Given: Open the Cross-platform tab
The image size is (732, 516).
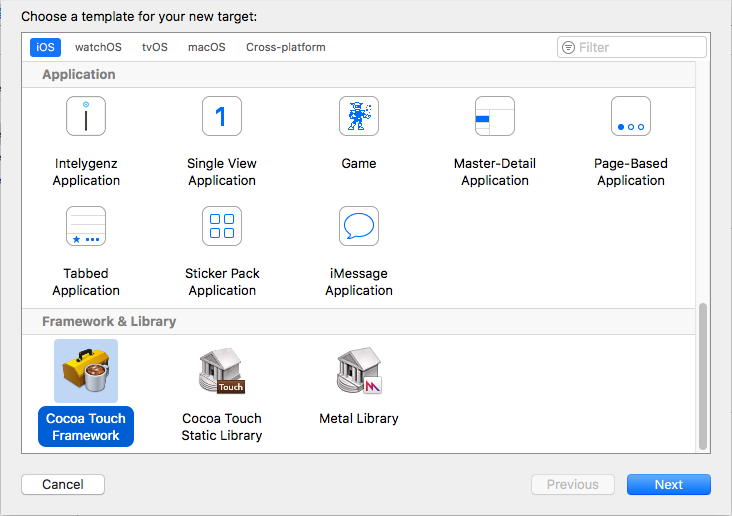Looking at the screenshot, I should tap(286, 47).
